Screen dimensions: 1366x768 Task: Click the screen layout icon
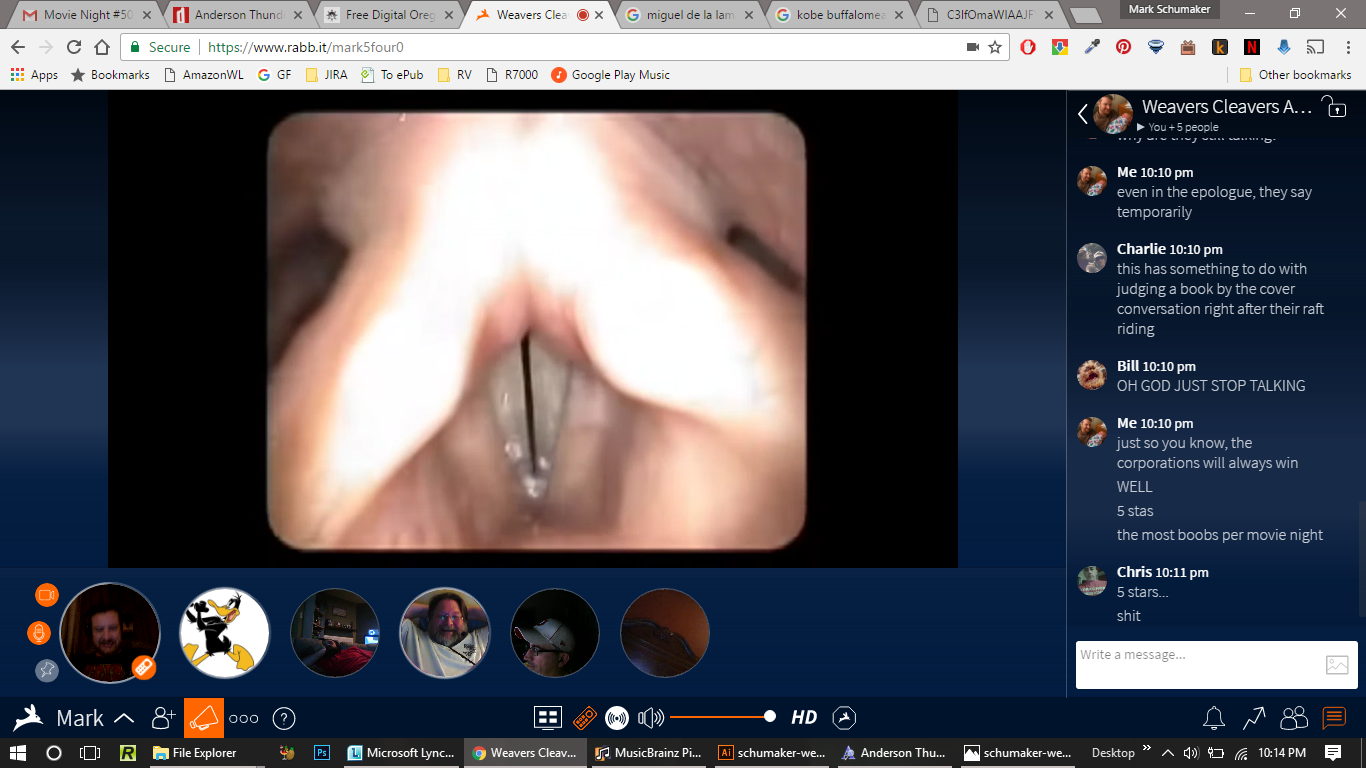(x=547, y=717)
